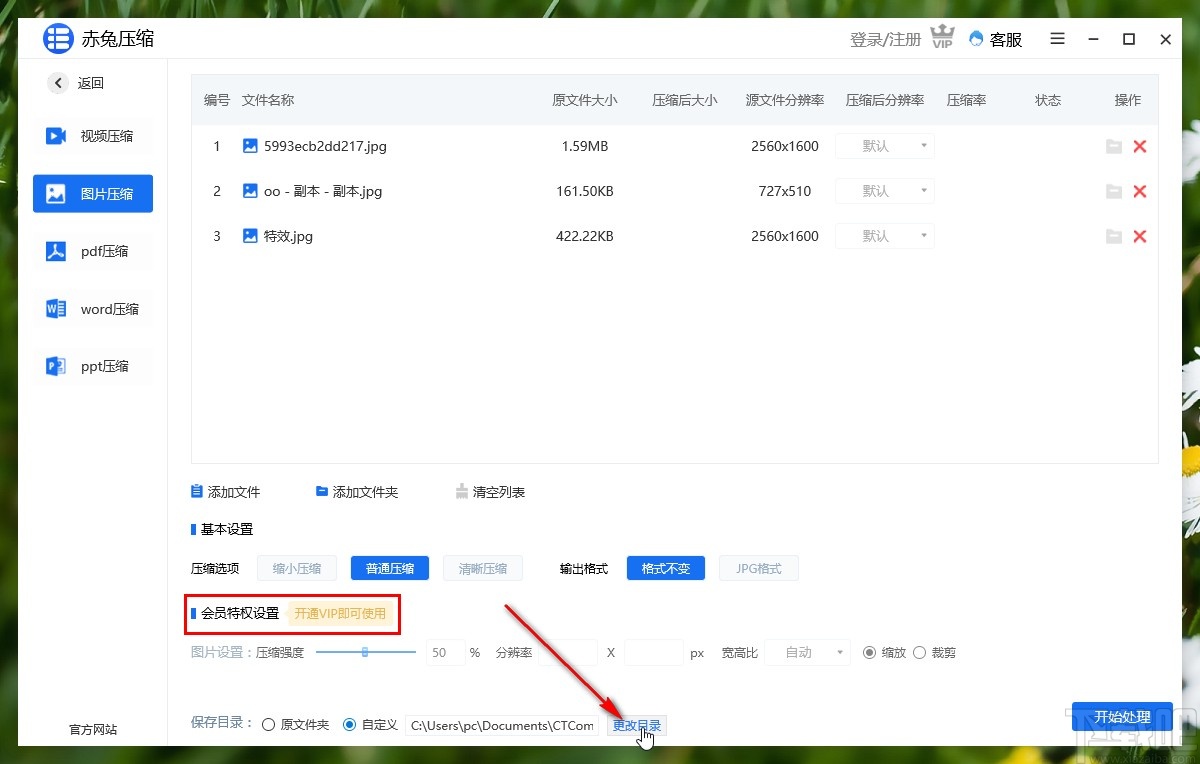The height and width of the screenshot is (764, 1200).
Task: Open the word压缩 section
Action: pos(92,309)
